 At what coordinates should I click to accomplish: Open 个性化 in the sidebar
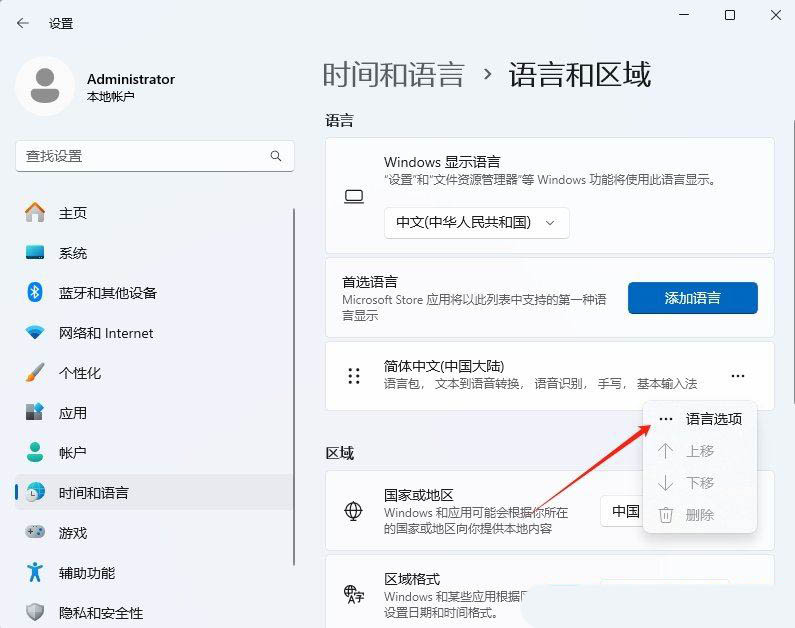(152, 373)
